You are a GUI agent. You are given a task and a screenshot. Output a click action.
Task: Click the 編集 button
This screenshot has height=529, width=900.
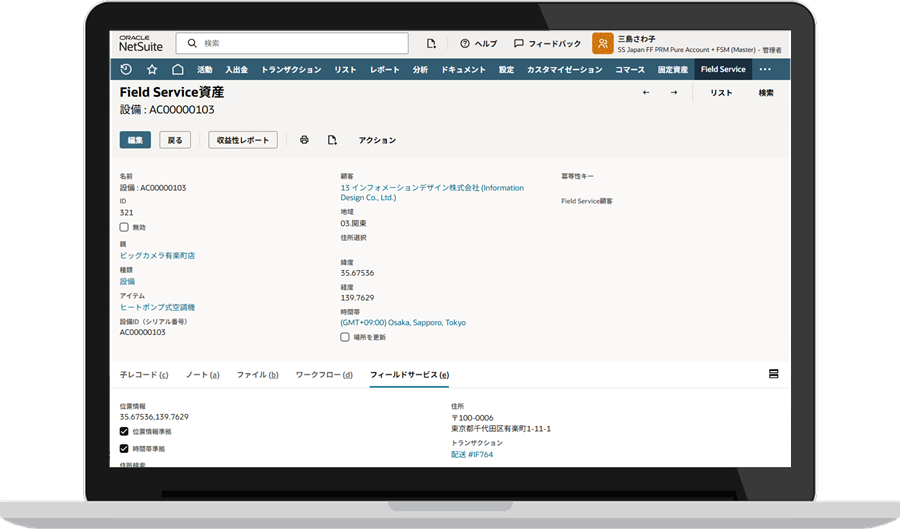pyautogui.click(x=135, y=140)
